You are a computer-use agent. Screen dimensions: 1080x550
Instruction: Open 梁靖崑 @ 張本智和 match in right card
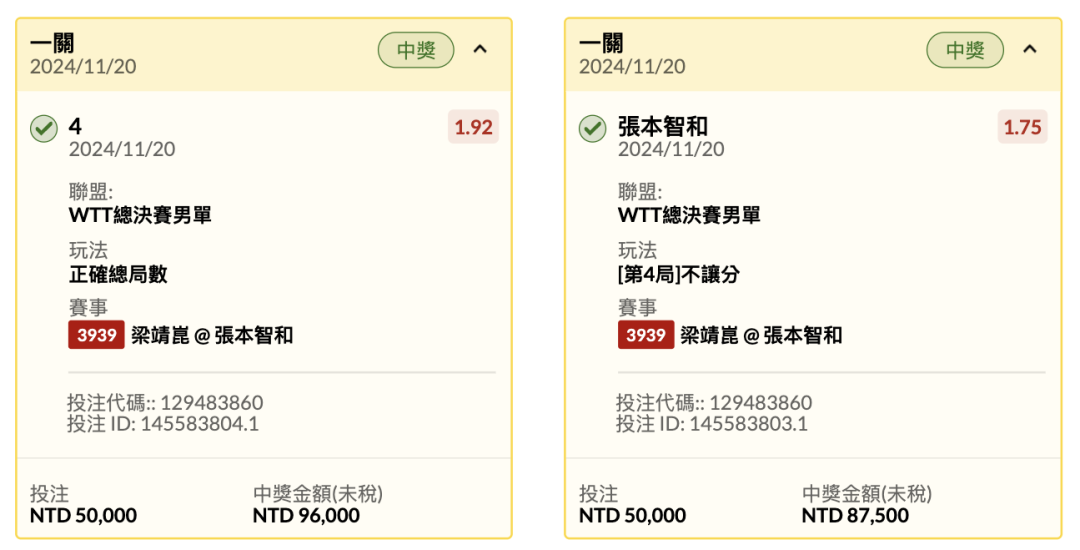[761, 335]
